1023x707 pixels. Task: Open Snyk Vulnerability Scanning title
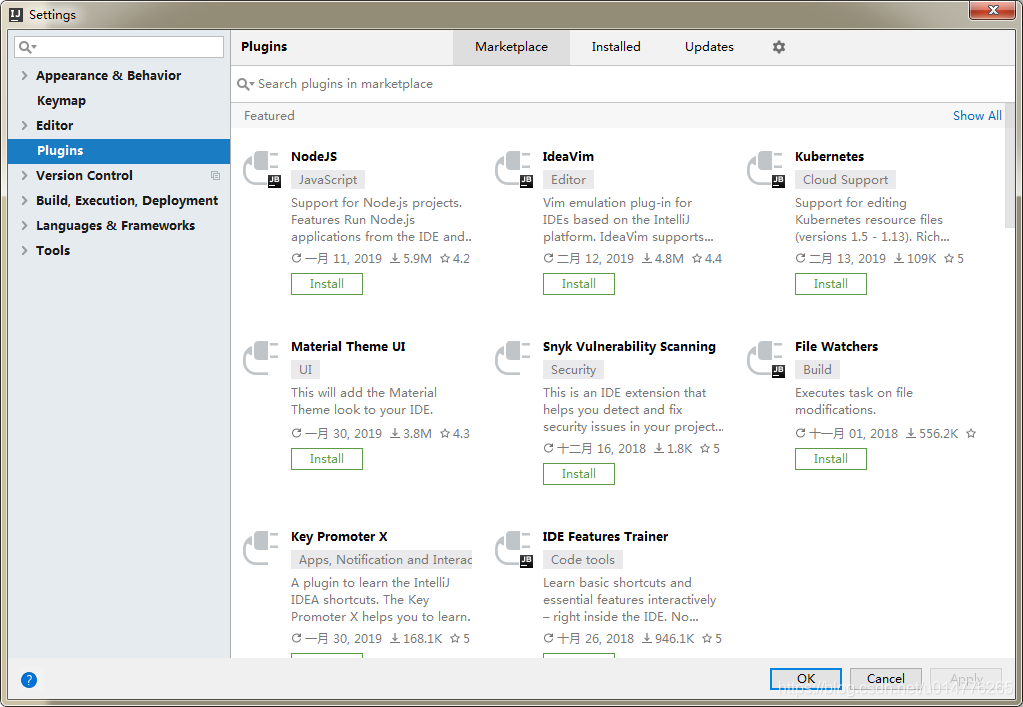click(x=629, y=346)
